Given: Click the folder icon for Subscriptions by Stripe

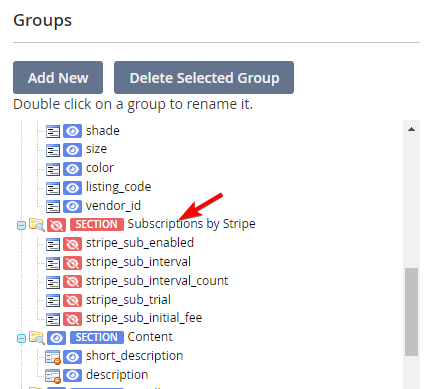Looking at the screenshot, I should click(x=36, y=224).
